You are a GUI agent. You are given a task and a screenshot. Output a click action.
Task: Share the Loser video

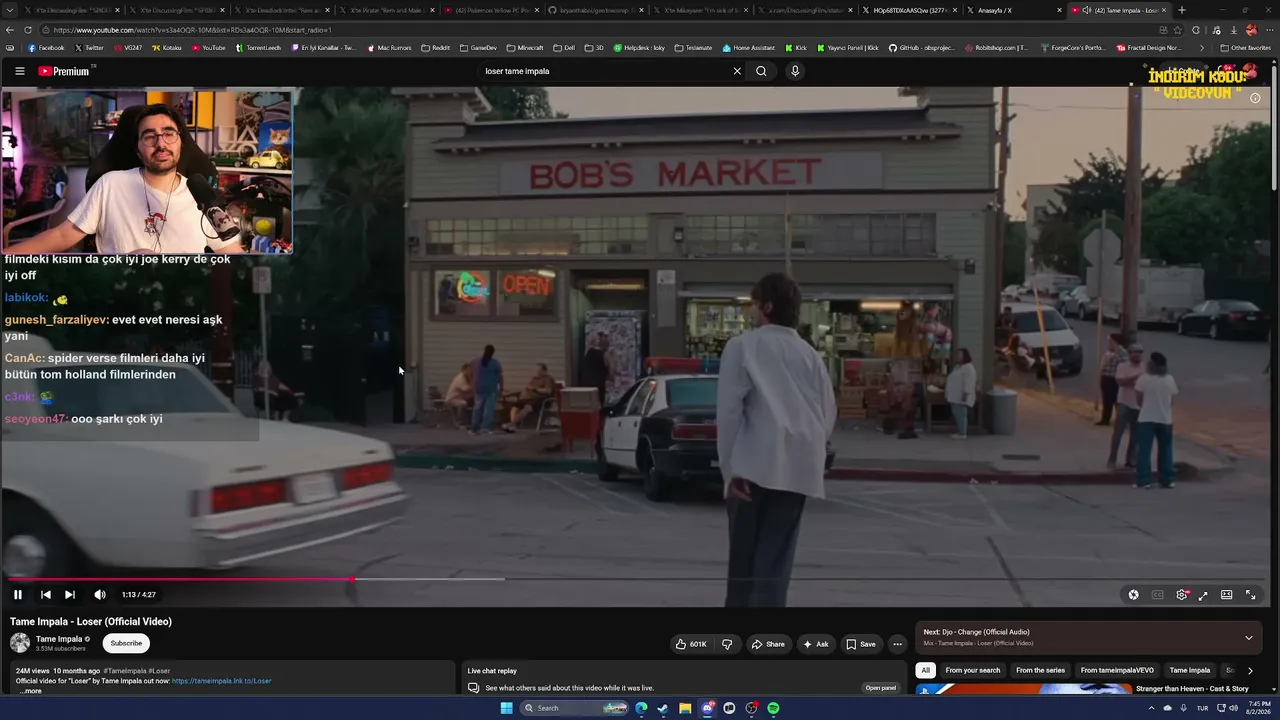(x=768, y=644)
